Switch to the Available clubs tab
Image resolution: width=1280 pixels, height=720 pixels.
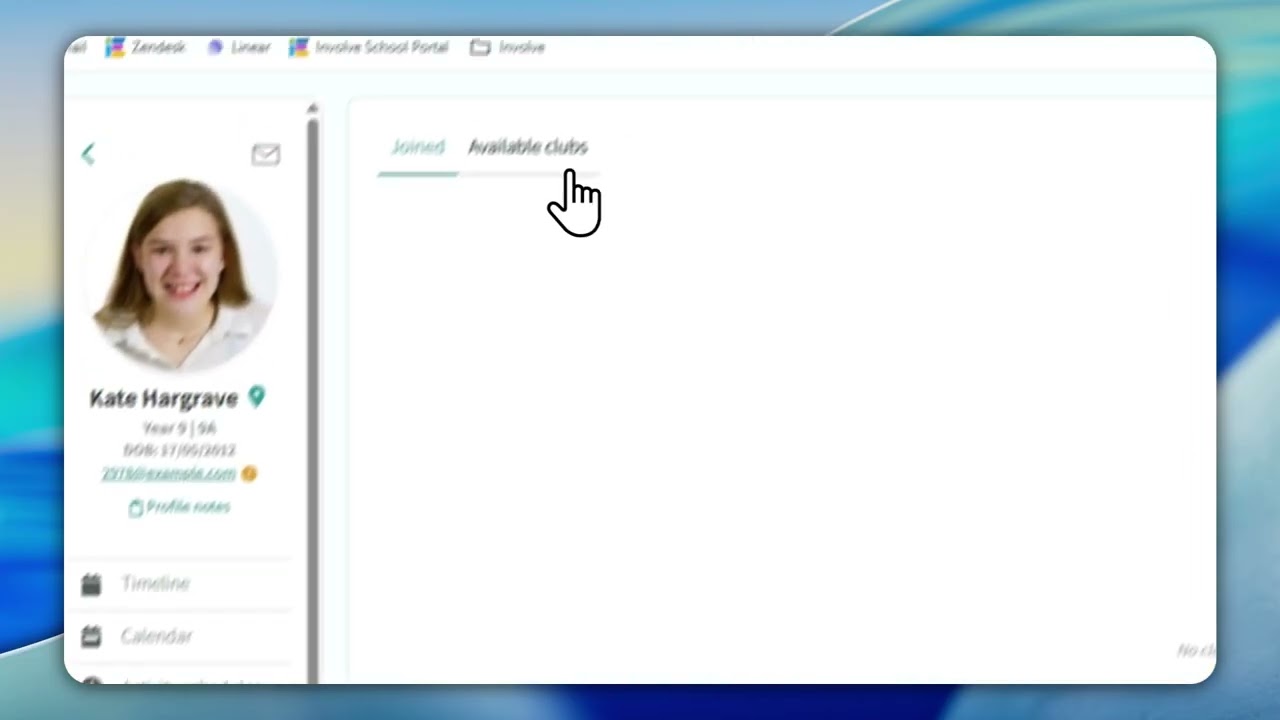(528, 147)
